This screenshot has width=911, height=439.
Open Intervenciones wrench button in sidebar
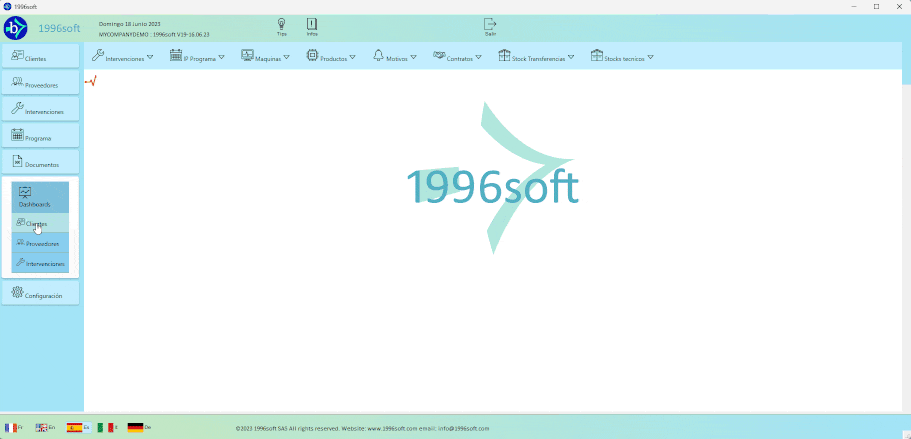point(40,109)
